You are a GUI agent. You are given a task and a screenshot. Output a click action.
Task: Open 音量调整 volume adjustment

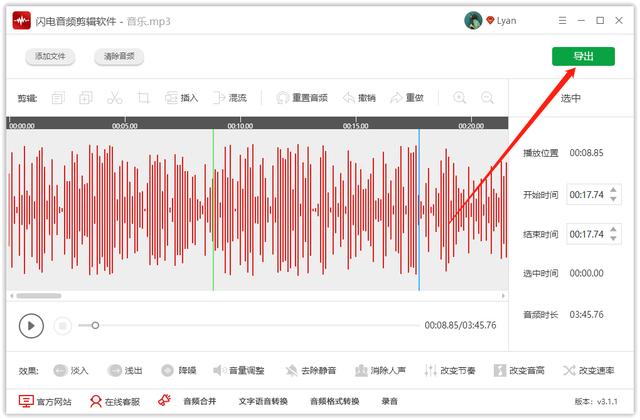[239, 371]
